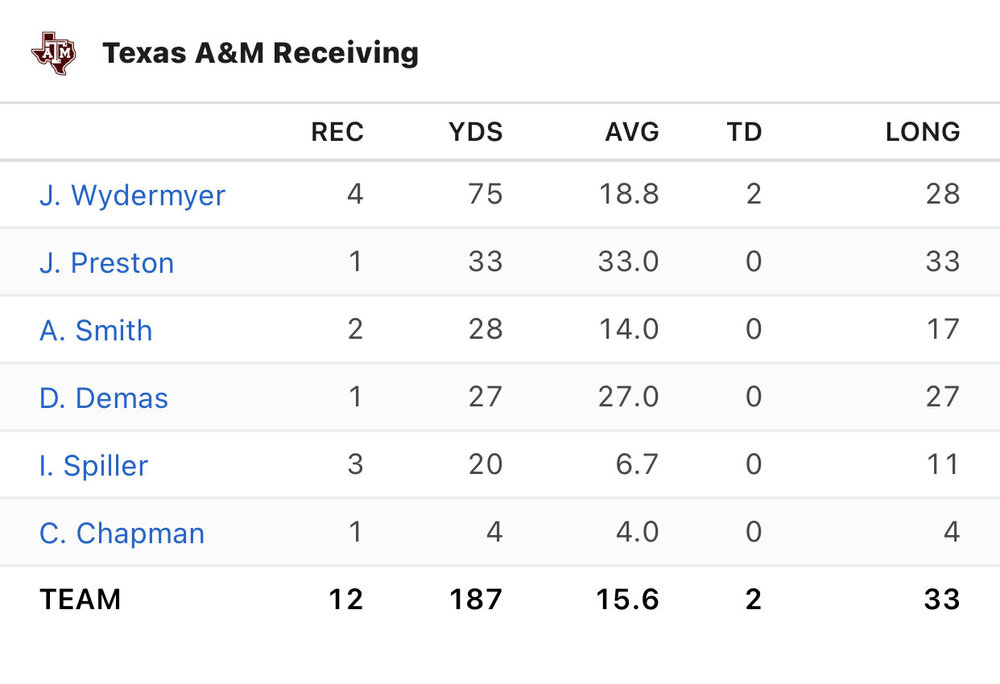Click the YDS column header
Image resolution: width=1000 pixels, height=684 pixels.
pyautogui.click(x=475, y=131)
